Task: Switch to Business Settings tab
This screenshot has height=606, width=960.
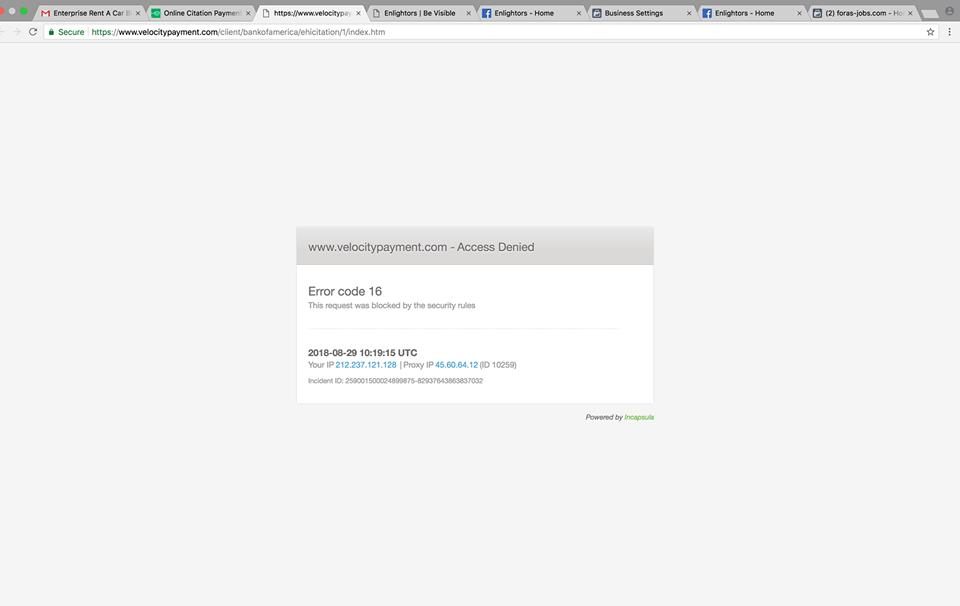Action: pyautogui.click(x=642, y=13)
